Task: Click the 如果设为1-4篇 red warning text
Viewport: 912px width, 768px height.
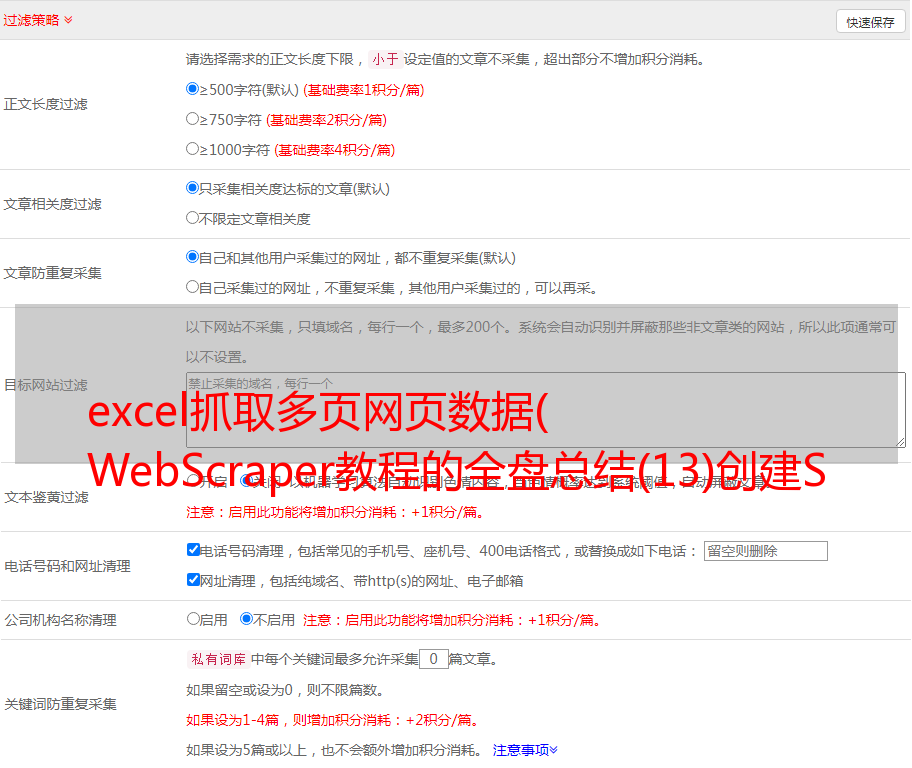Action: [333, 720]
